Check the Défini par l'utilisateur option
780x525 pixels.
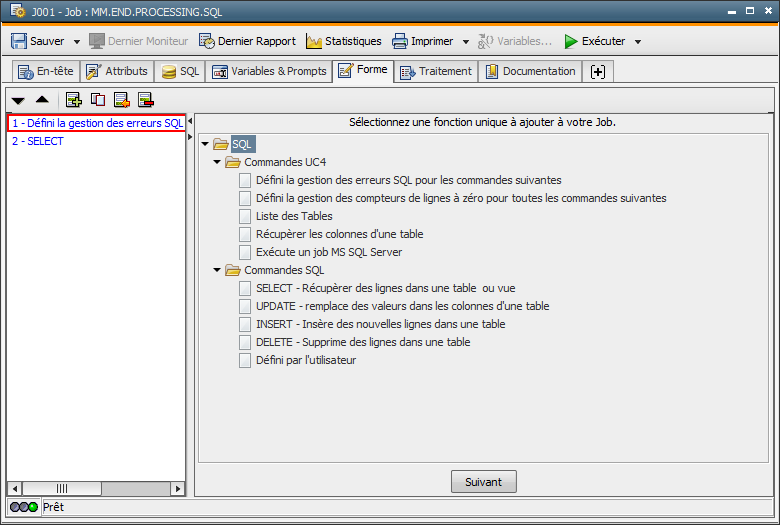point(245,360)
